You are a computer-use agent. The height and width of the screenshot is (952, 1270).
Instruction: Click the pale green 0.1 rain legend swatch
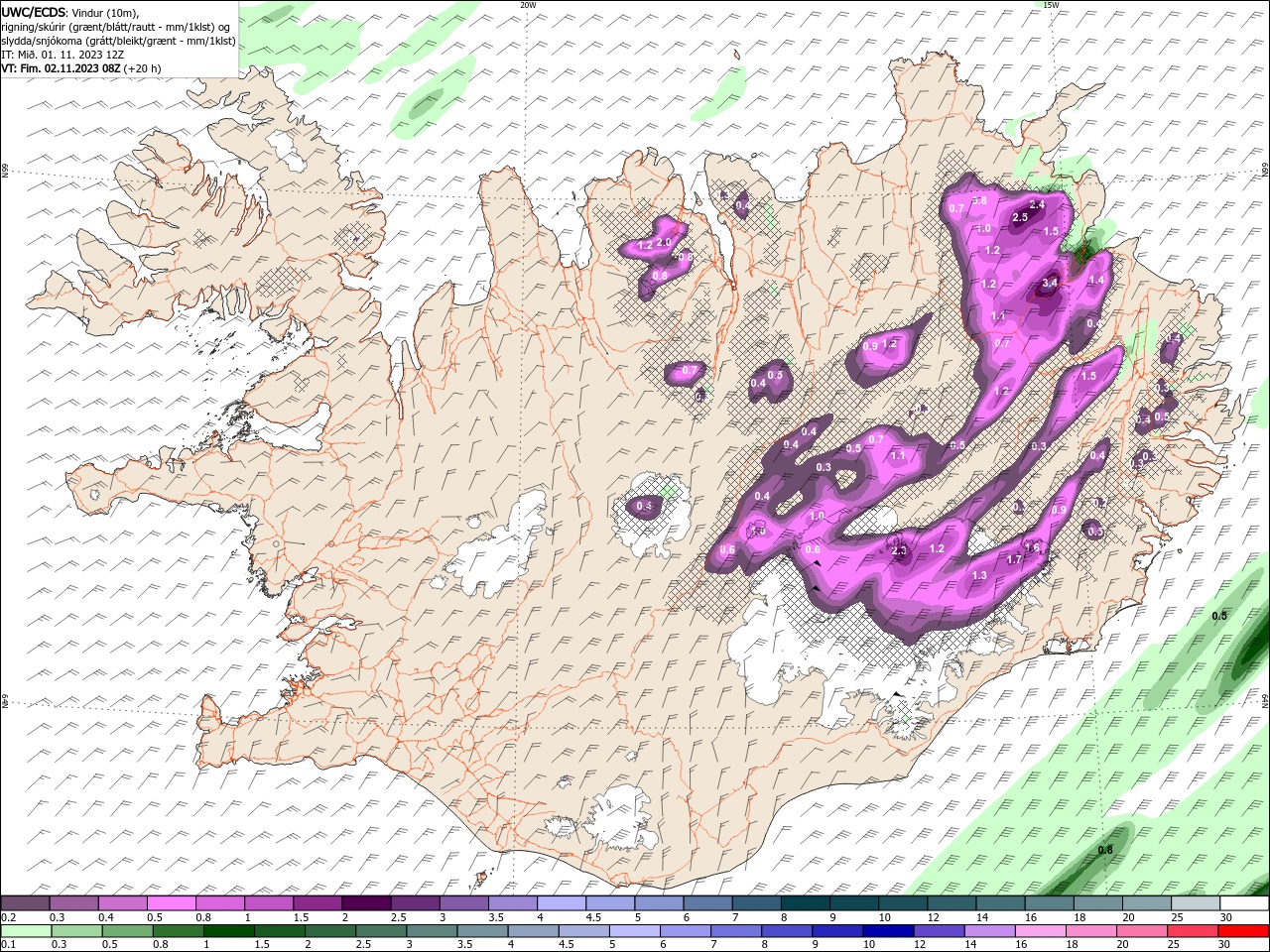[26, 931]
